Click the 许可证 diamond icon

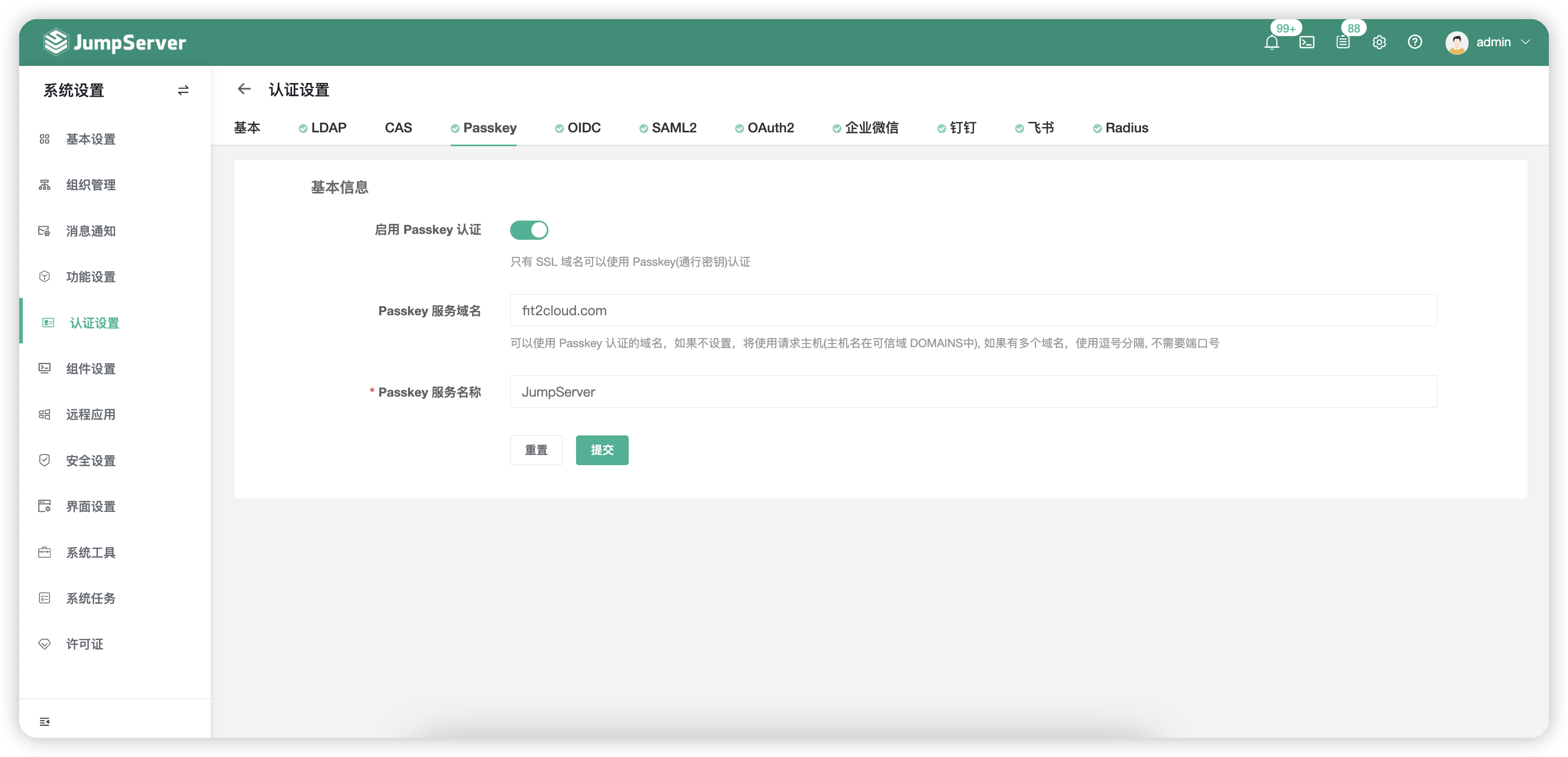click(x=45, y=644)
